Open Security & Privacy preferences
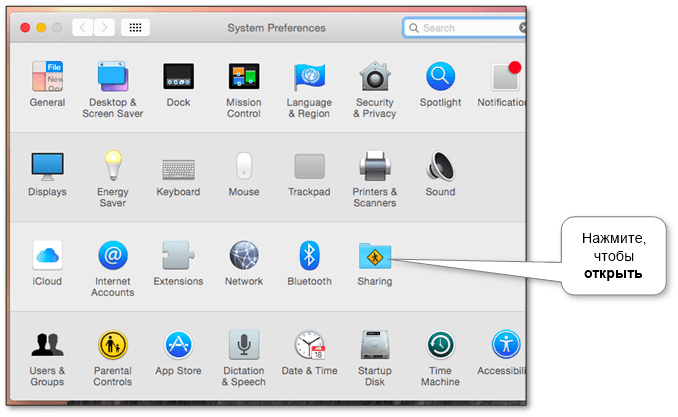Viewport: 678px width, 417px height. pyautogui.click(x=374, y=89)
